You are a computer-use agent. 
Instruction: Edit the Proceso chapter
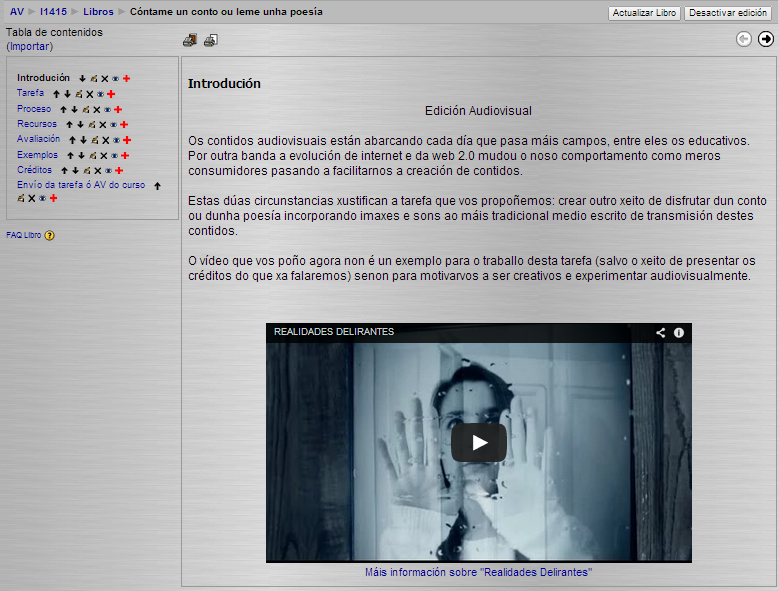pyautogui.click(x=85, y=110)
